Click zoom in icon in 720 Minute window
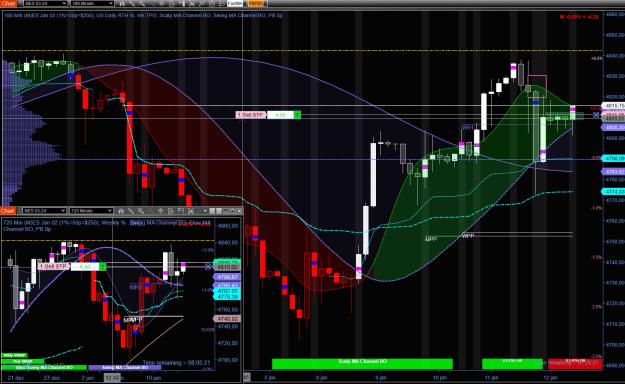The width and height of the screenshot is (625, 384). coord(141,211)
